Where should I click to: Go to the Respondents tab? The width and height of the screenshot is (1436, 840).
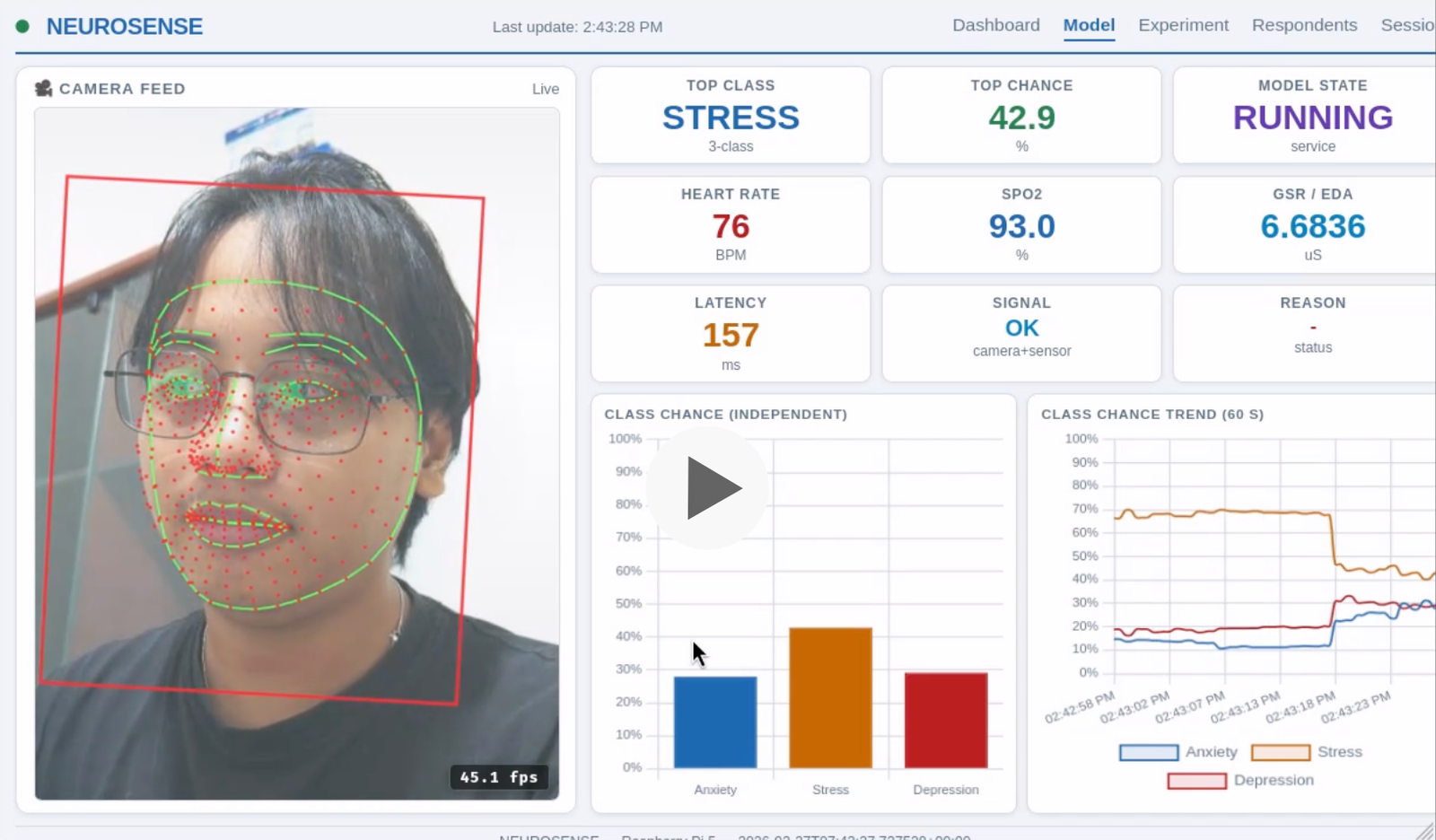(x=1304, y=25)
